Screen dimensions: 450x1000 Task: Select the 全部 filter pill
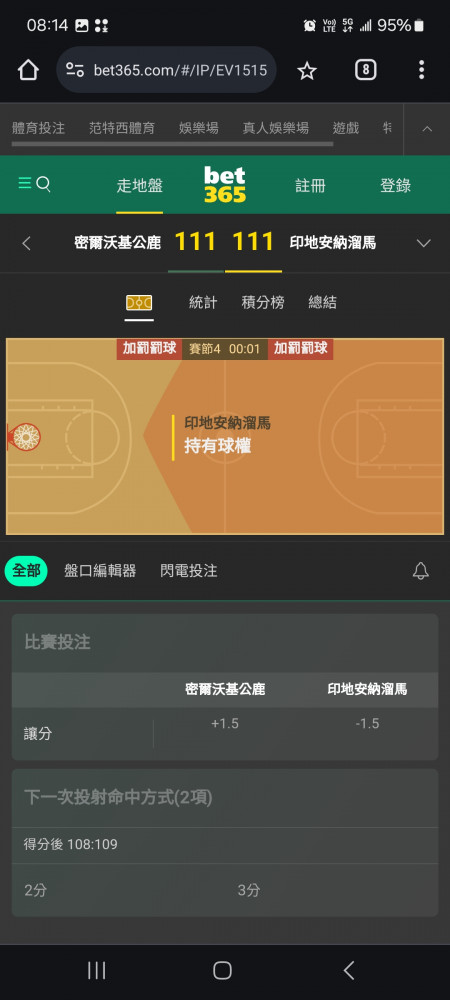(26, 571)
